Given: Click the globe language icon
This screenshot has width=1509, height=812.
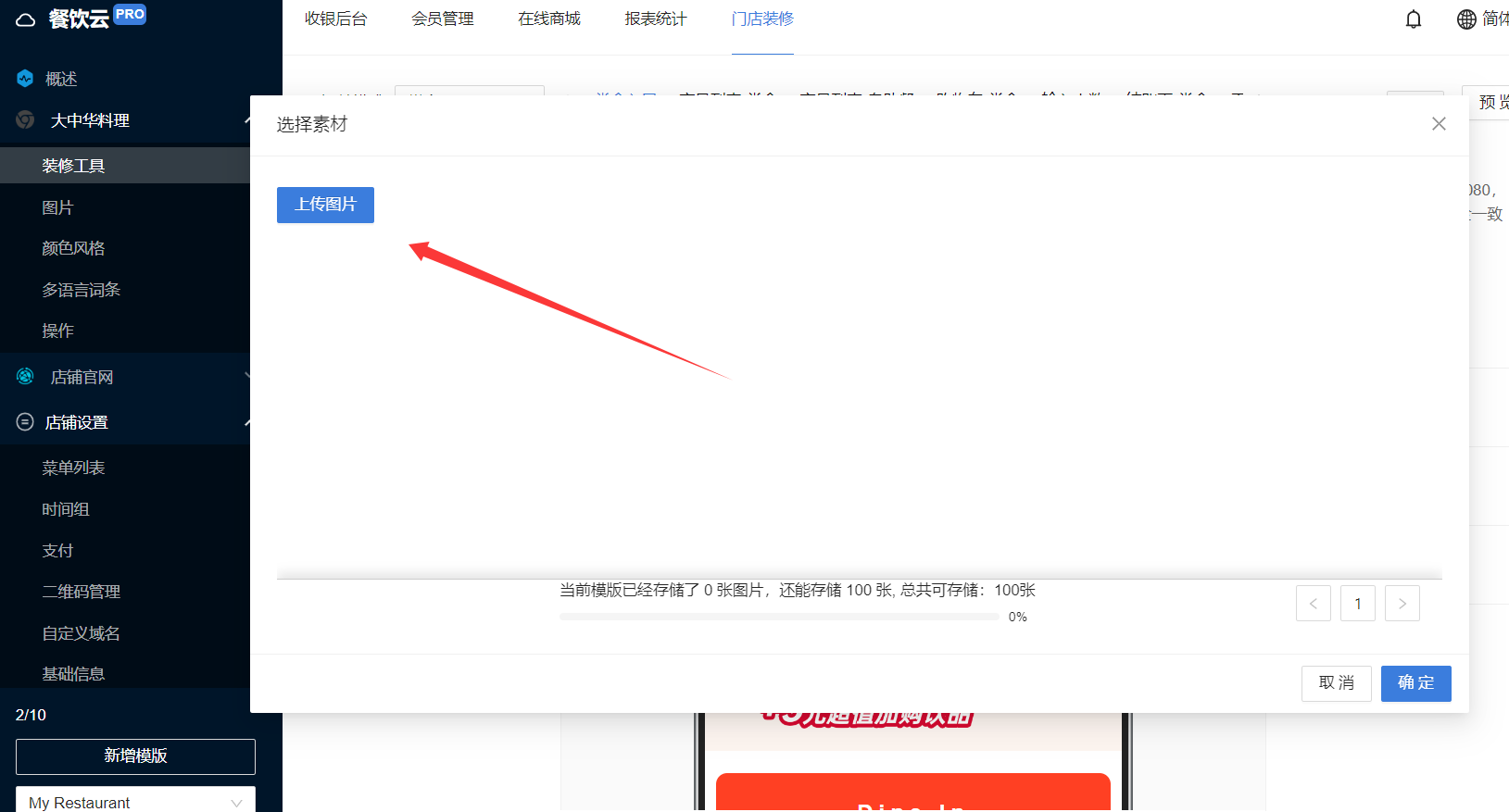Looking at the screenshot, I should click(x=1466, y=19).
